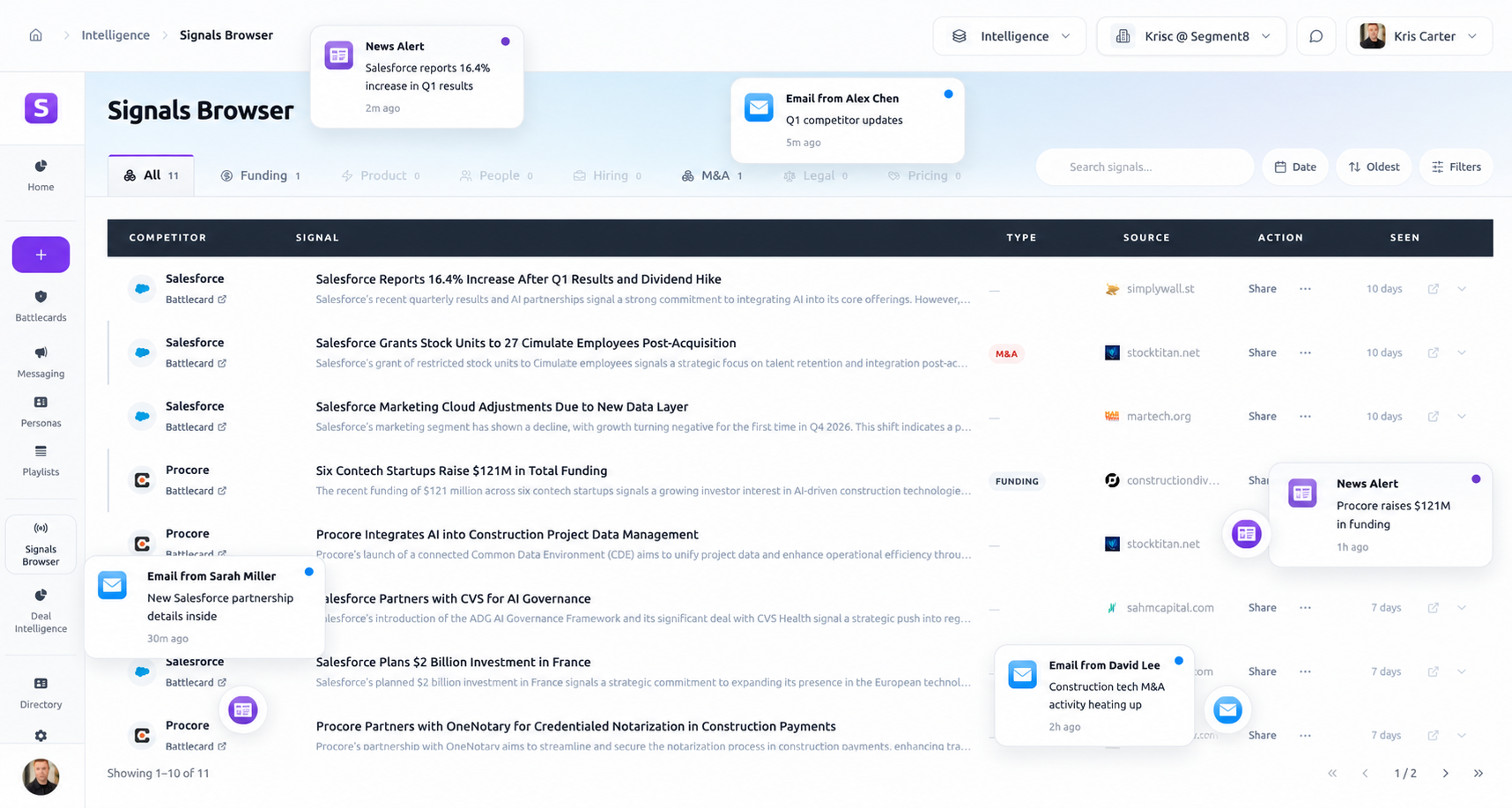Open more options for martech.org row
The height and width of the screenshot is (808, 1512).
1305,416
